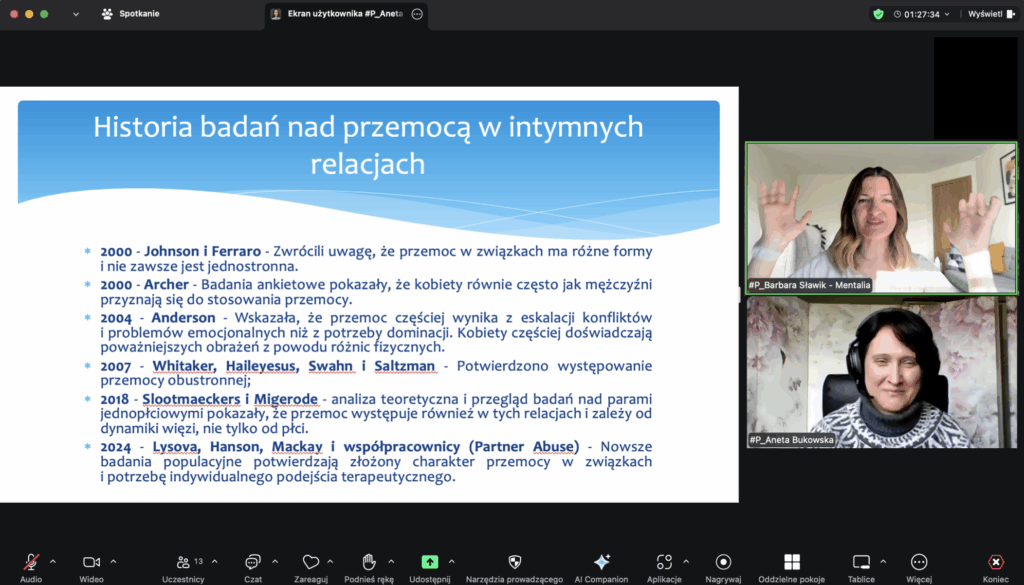The width and height of the screenshot is (1024, 585).
Task: Toggle the Wideo camera button
Action: (x=92, y=562)
